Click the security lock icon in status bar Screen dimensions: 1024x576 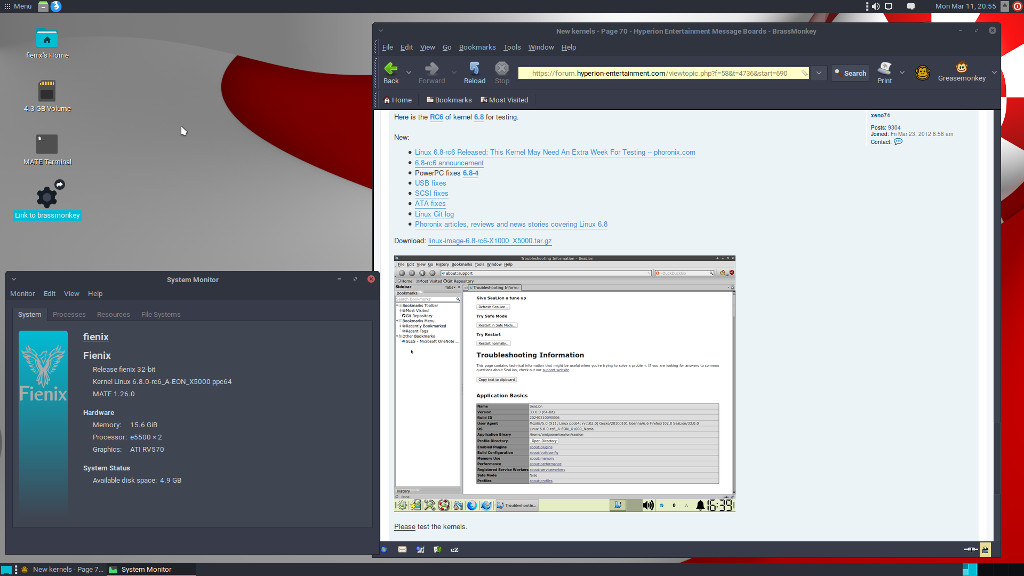point(985,550)
